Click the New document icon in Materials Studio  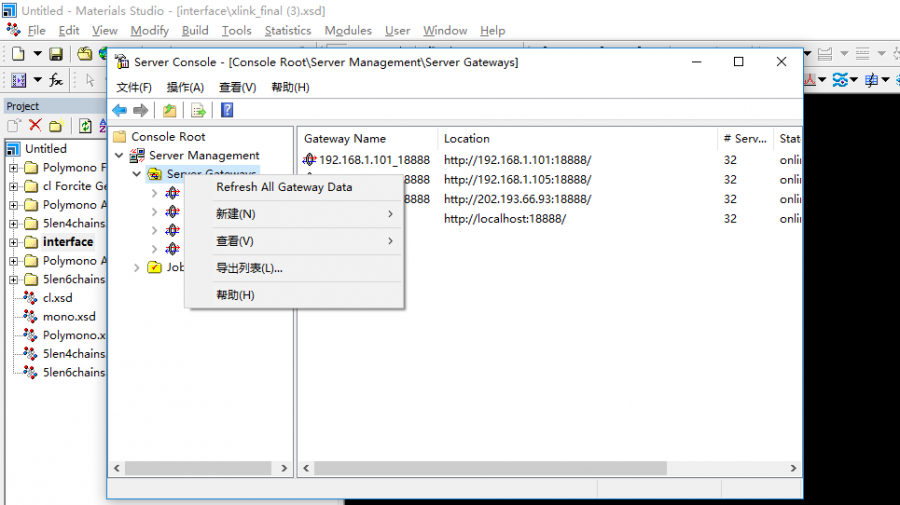click(18, 54)
